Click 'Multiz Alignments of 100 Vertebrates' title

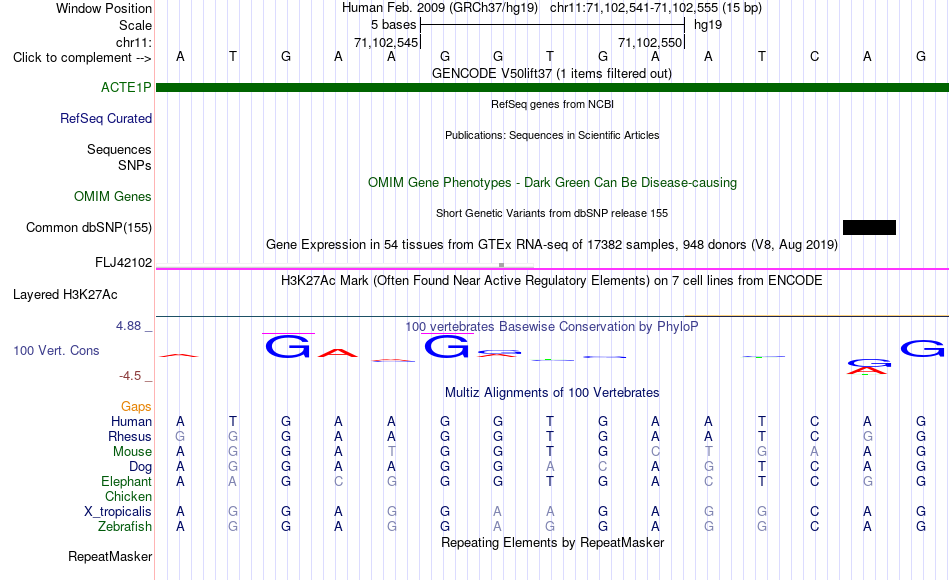coord(552,393)
